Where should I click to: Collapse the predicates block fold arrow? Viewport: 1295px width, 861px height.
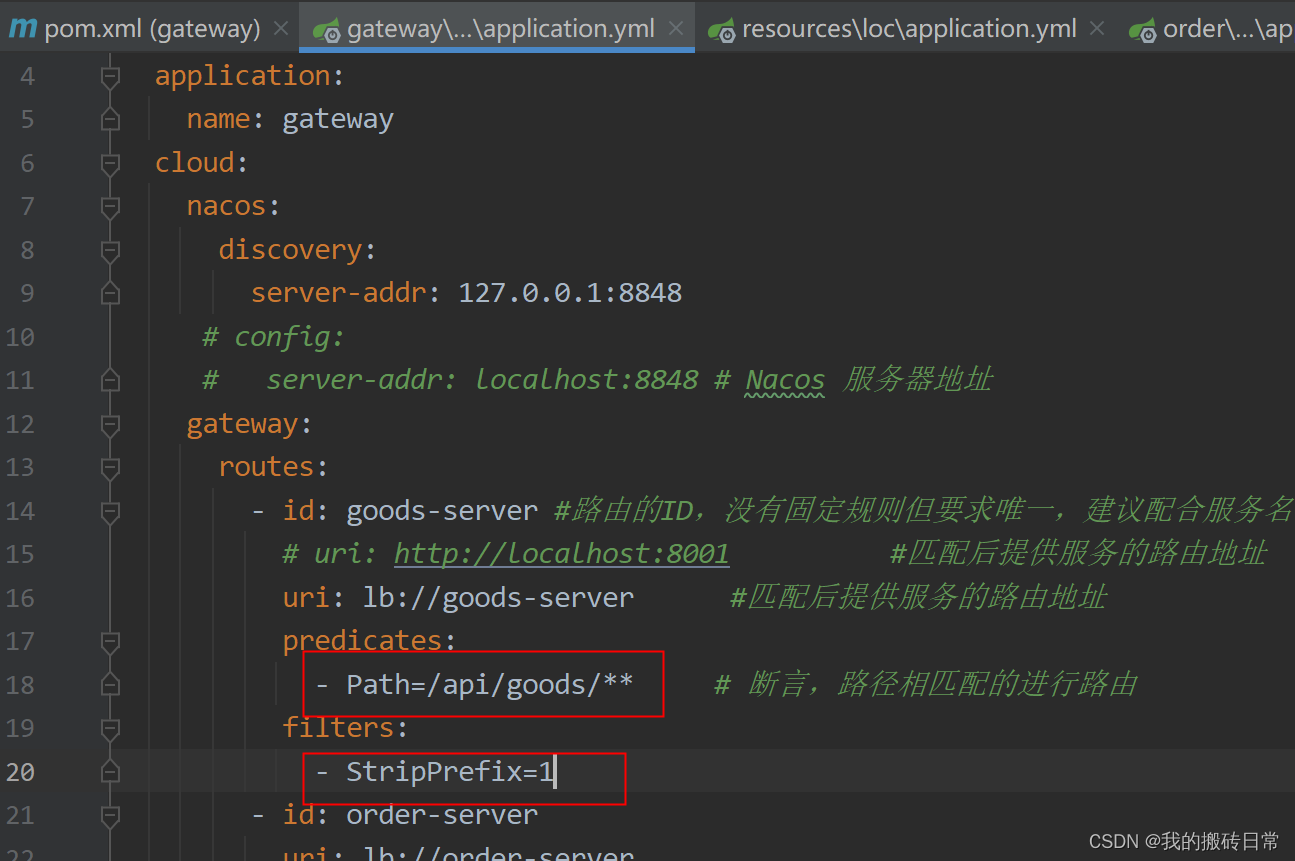click(110, 641)
